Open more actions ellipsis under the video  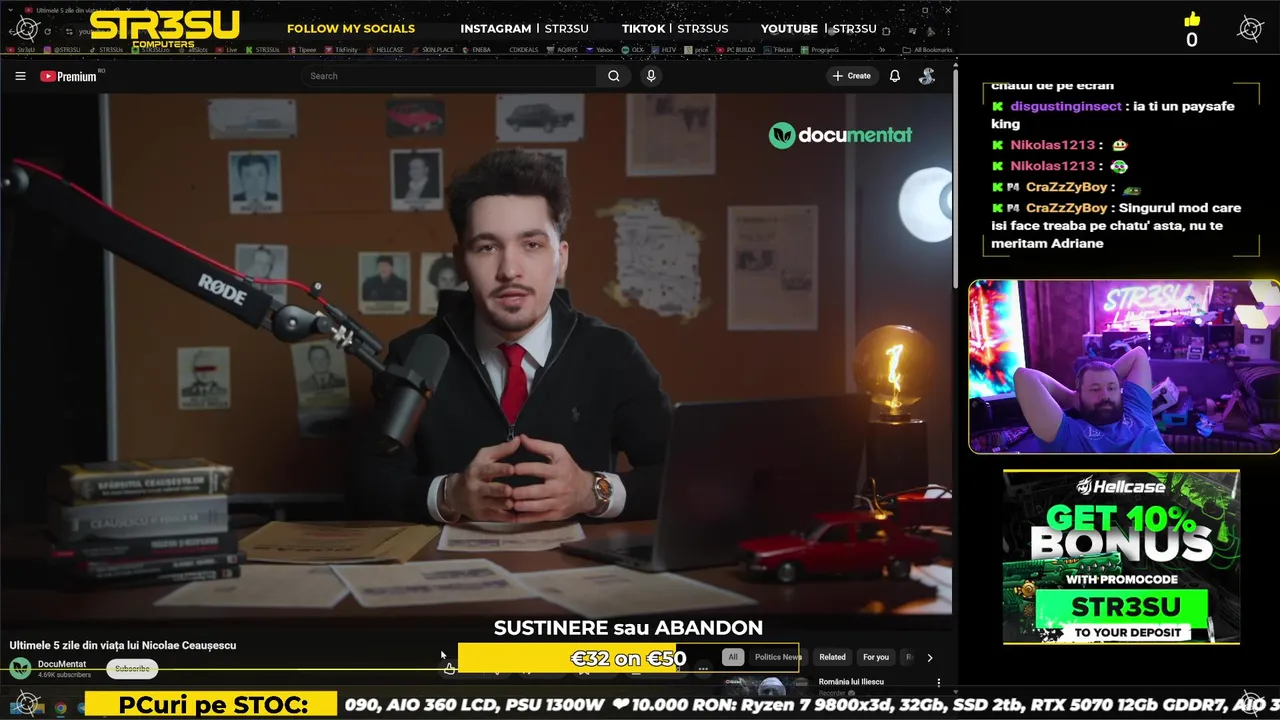pos(704,667)
